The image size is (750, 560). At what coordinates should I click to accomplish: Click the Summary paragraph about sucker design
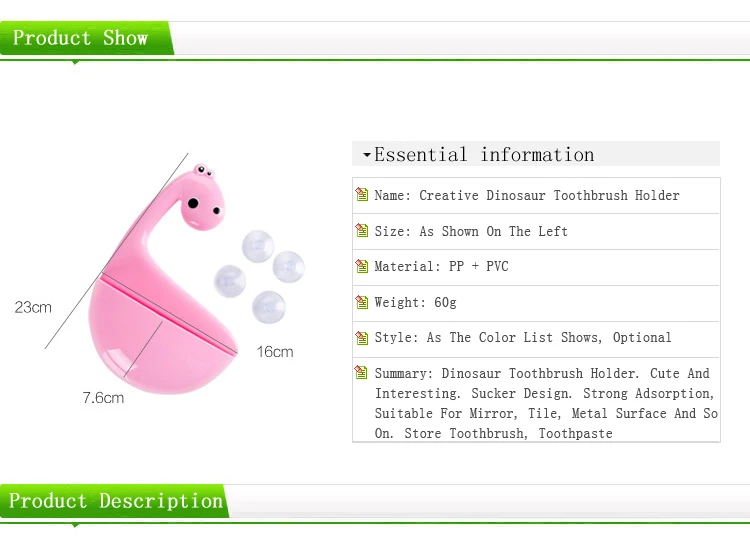[x=546, y=403]
